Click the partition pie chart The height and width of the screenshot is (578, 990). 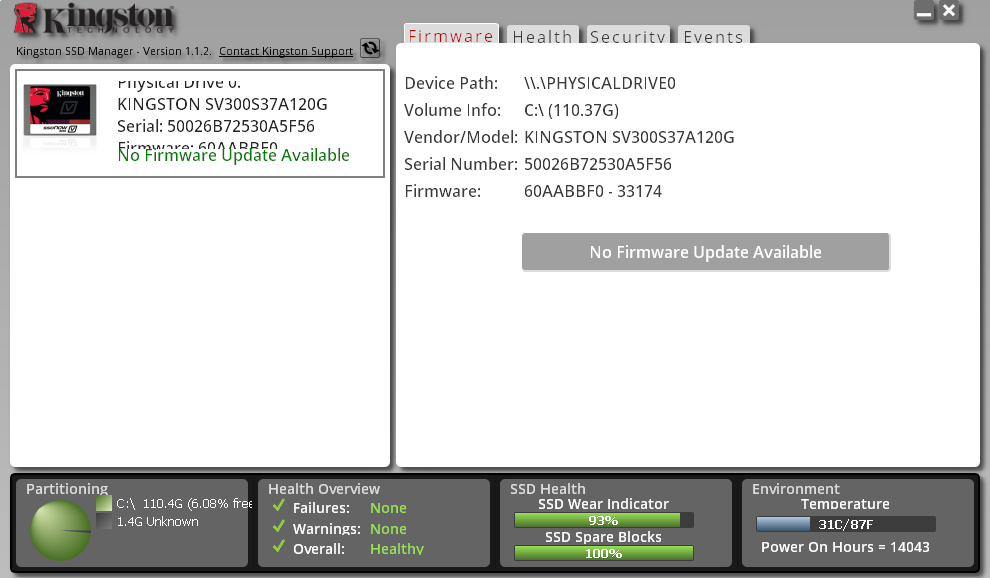click(61, 531)
